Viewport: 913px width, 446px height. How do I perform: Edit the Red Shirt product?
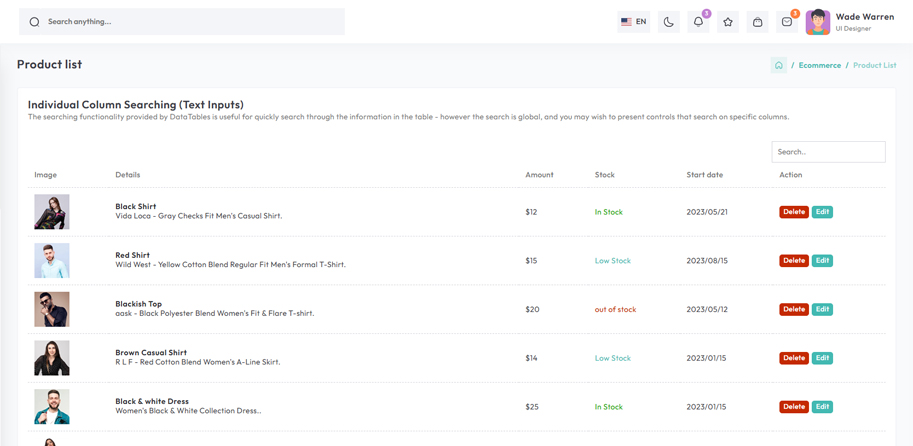(x=822, y=261)
